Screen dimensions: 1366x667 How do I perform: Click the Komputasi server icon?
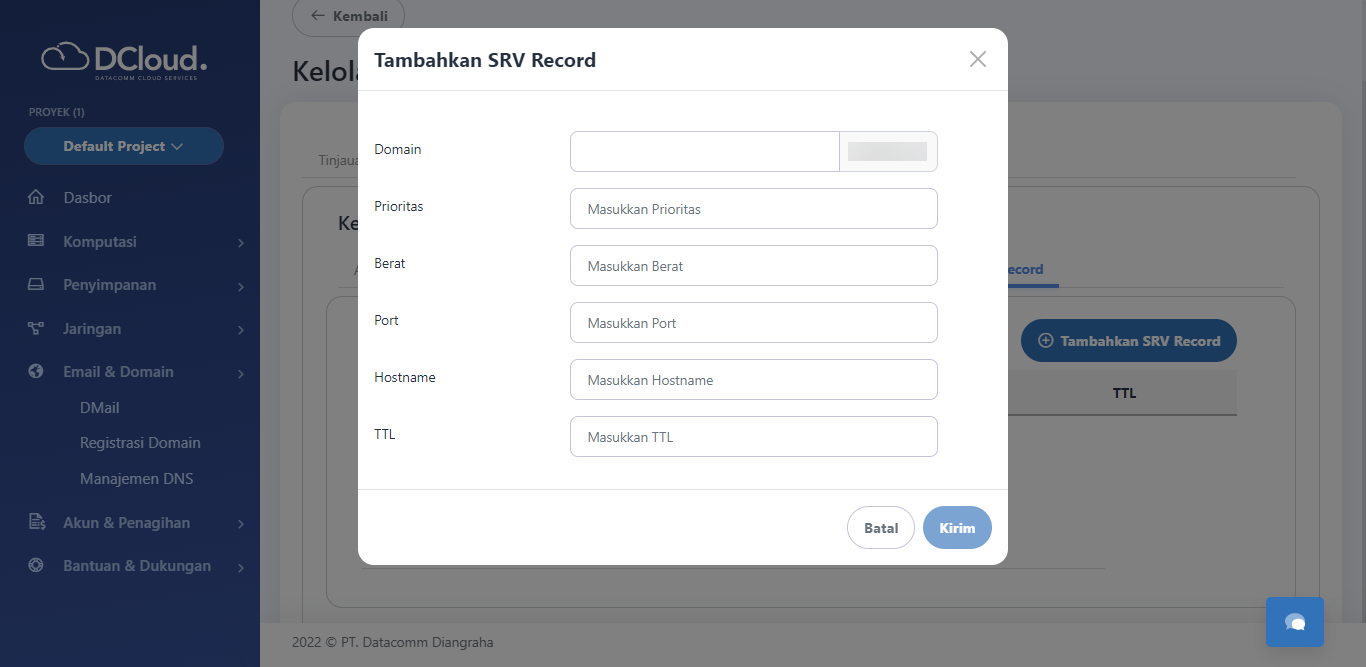coord(36,241)
